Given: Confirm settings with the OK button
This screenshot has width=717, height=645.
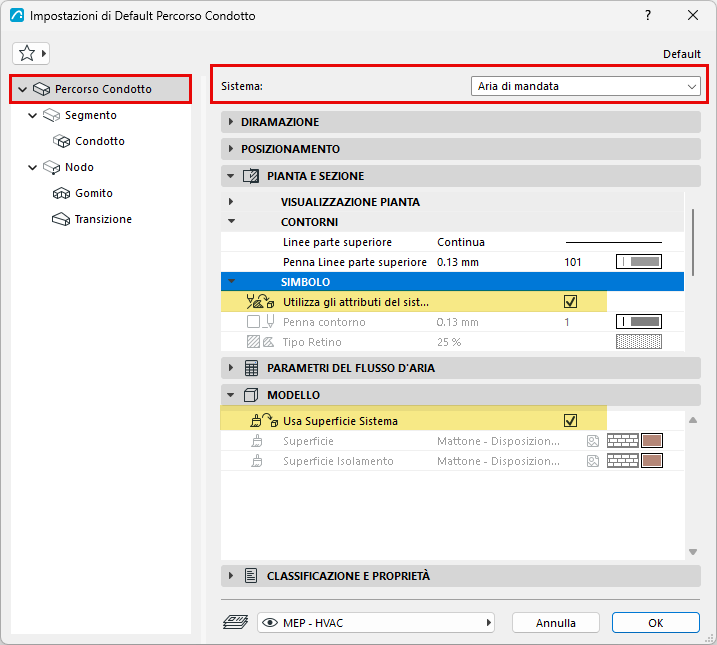Looking at the screenshot, I should coord(656,623).
